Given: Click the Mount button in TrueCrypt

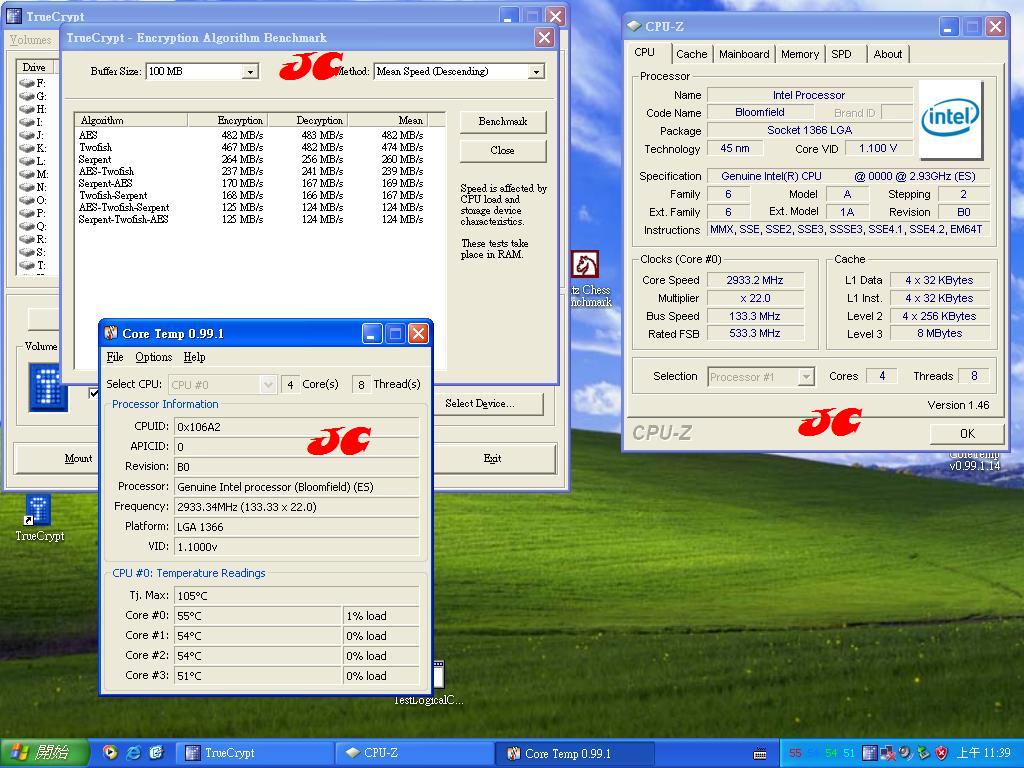Looking at the screenshot, I should 56,458.
